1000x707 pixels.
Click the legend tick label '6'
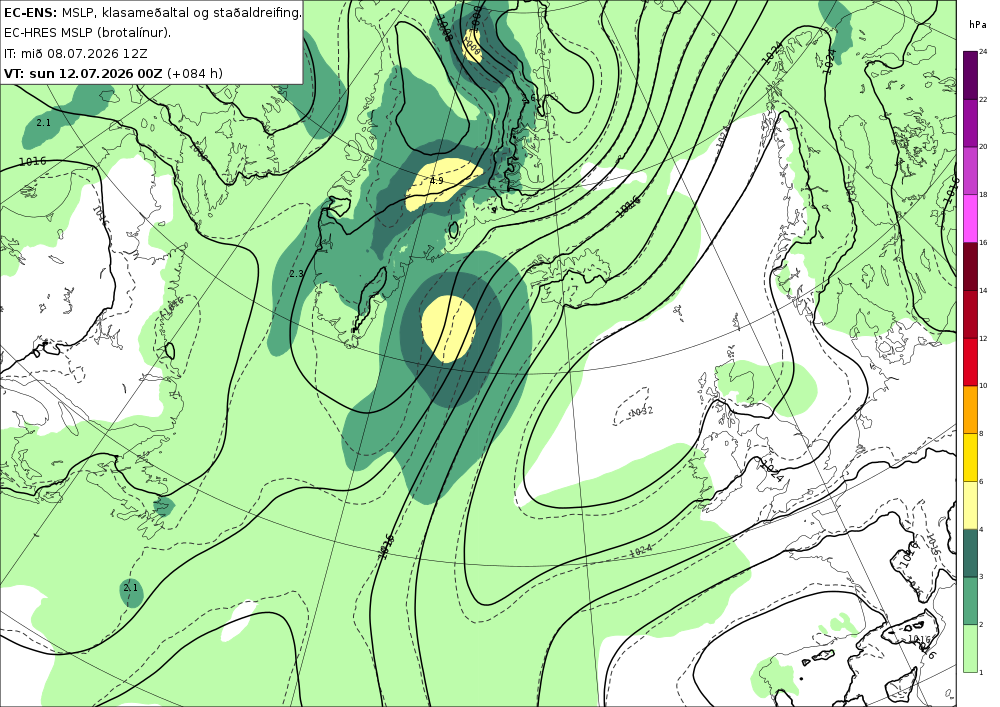[981, 481]
